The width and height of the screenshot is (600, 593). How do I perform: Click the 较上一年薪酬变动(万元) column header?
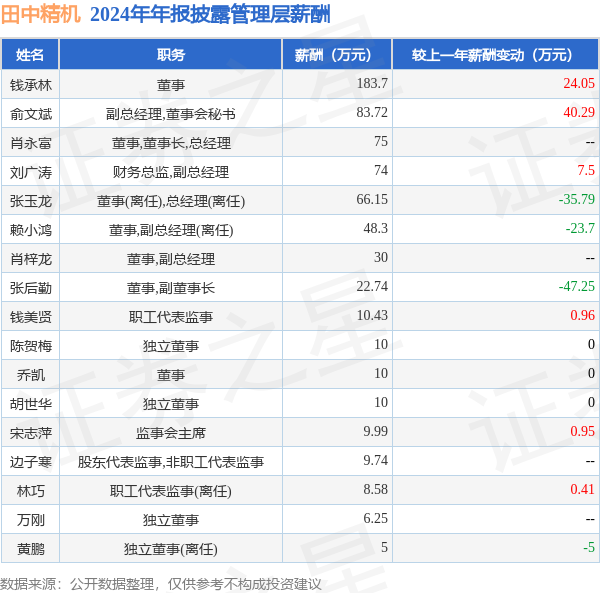pyautogui.click(x=496, y=55)
